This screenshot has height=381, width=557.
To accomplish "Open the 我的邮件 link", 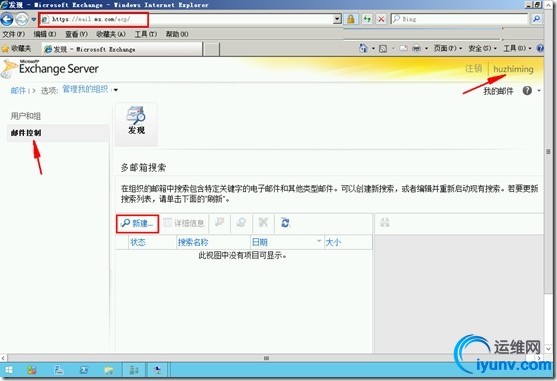I will [498, 91].
